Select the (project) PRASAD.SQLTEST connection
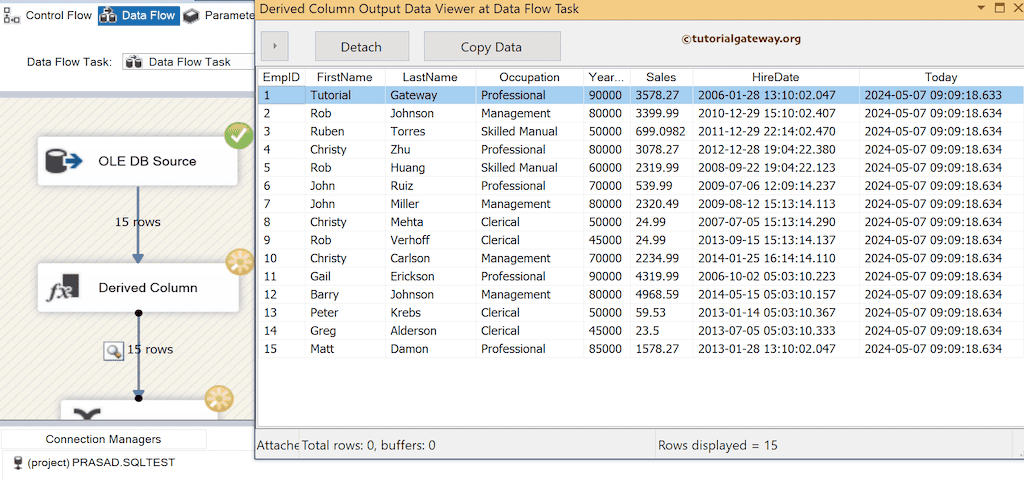 click(94, 462)
